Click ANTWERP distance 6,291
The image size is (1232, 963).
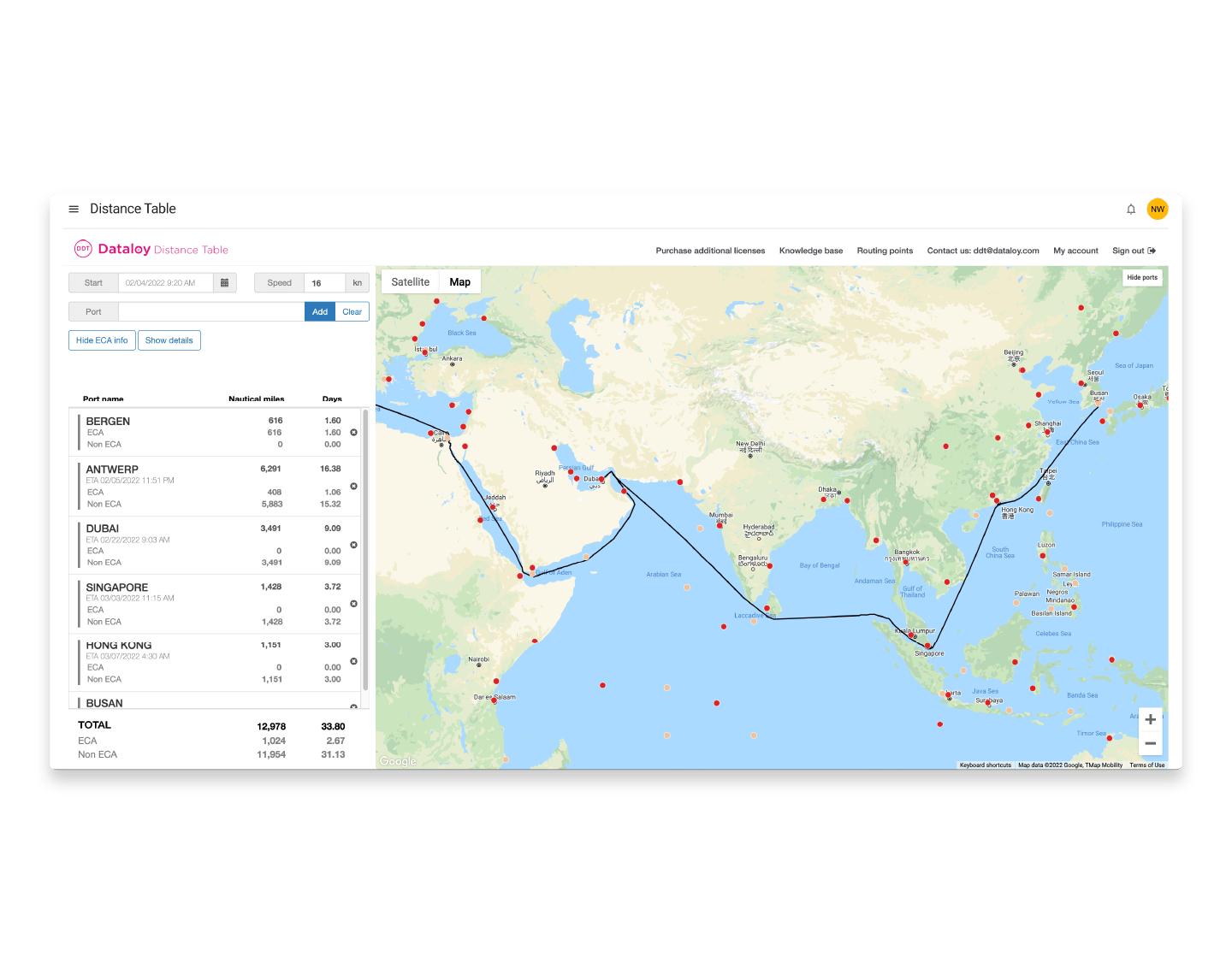(x=271, y=469)
